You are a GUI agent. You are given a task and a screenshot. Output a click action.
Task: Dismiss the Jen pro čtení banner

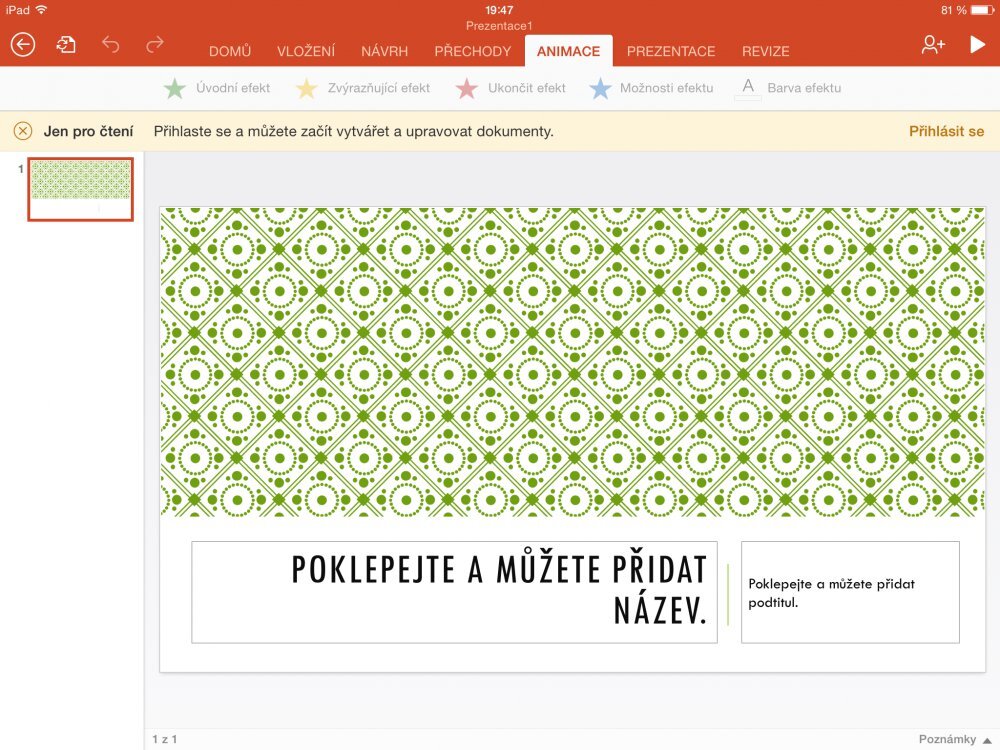pos(24,131)
